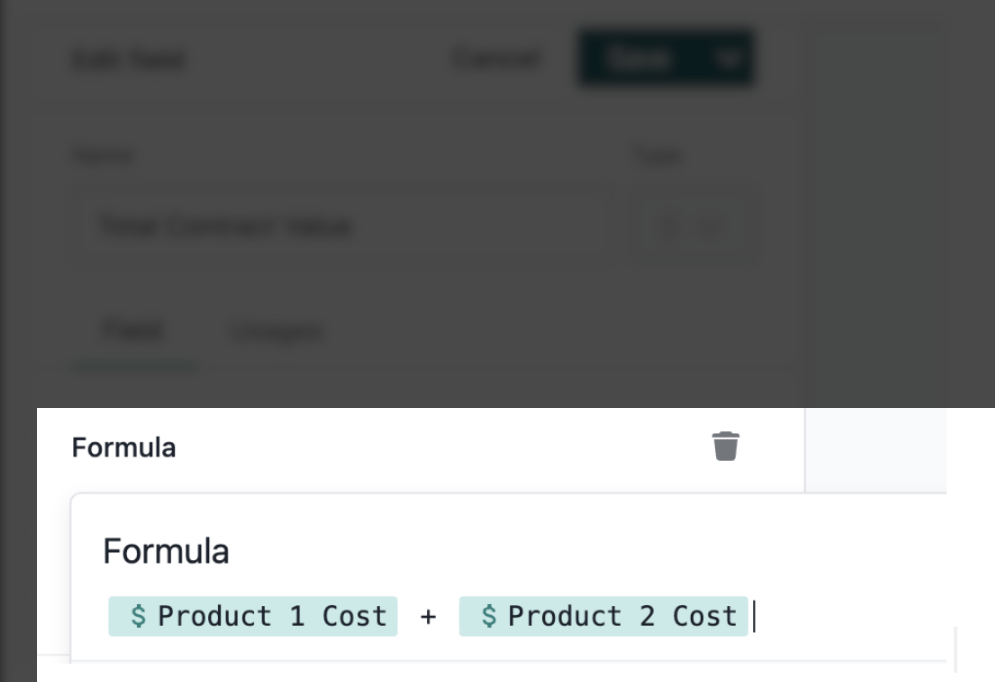
Task: Click the gray side panel beside Formula
Action: pyautogui.click(x=876, y=450)
